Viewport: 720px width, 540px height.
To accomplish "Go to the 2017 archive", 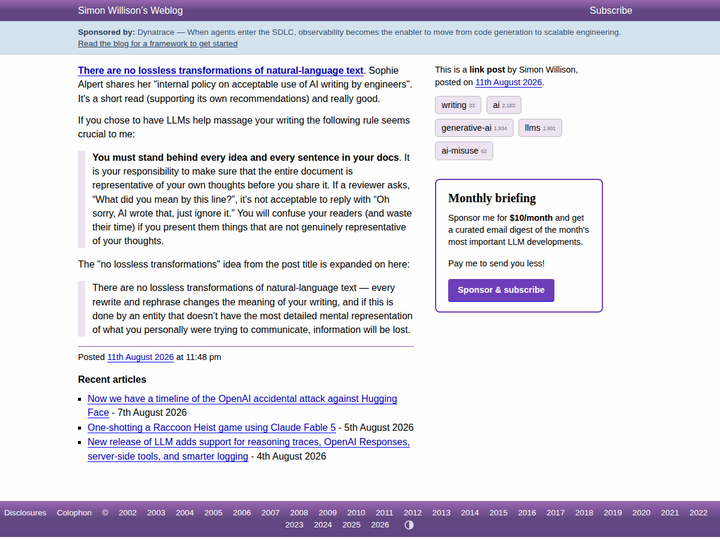I will [556, 513].
